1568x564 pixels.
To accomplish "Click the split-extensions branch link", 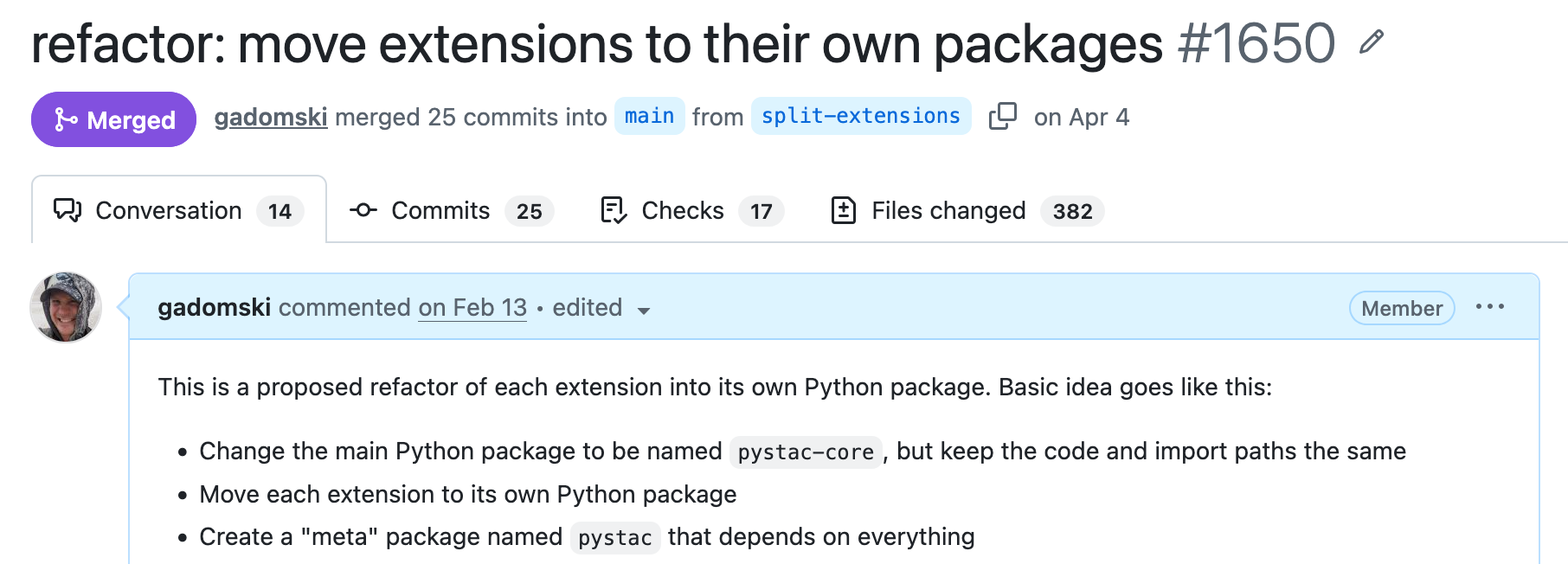I will 861,116.
